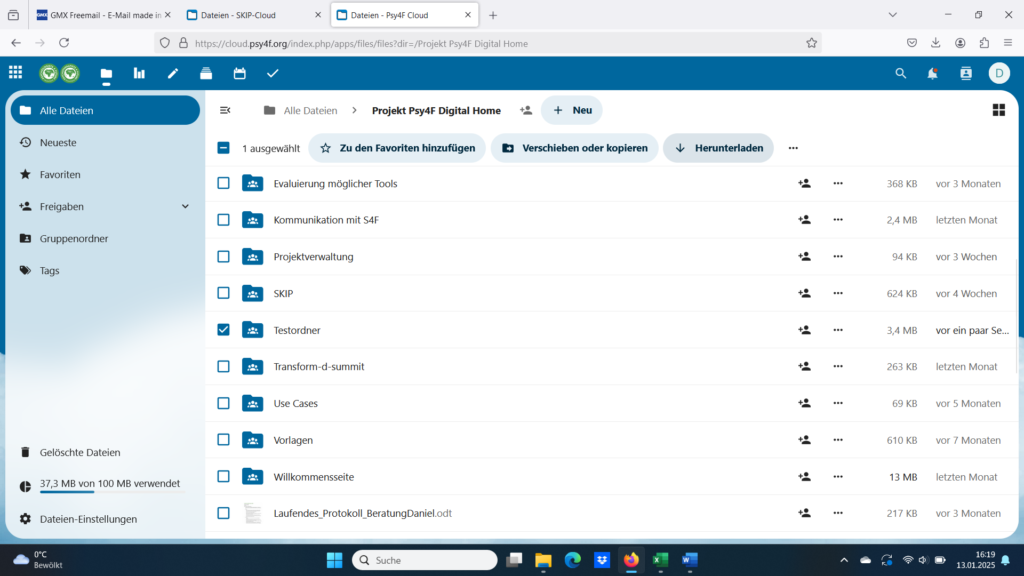This screenshot has height=576, width=1024.
Task: Open the Tasks checkmark app icon
Action: coord(272,73)
